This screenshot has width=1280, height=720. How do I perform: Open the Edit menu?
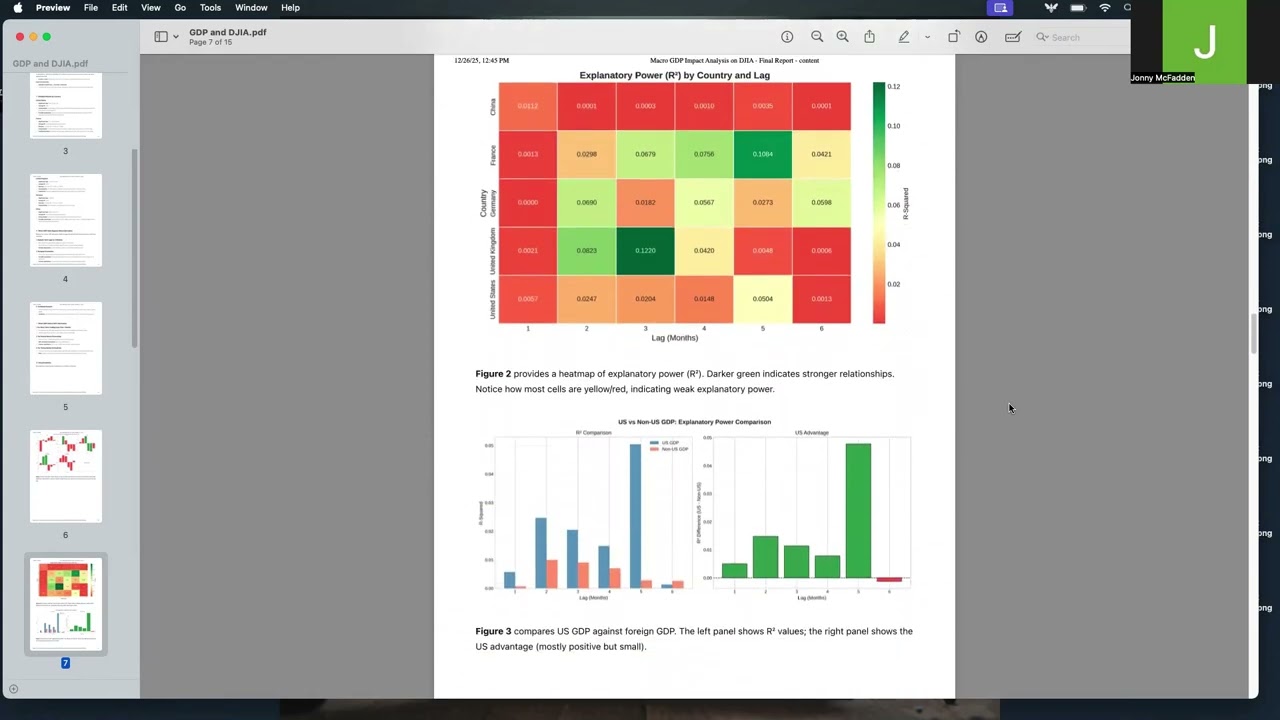(x=120, y=8)
